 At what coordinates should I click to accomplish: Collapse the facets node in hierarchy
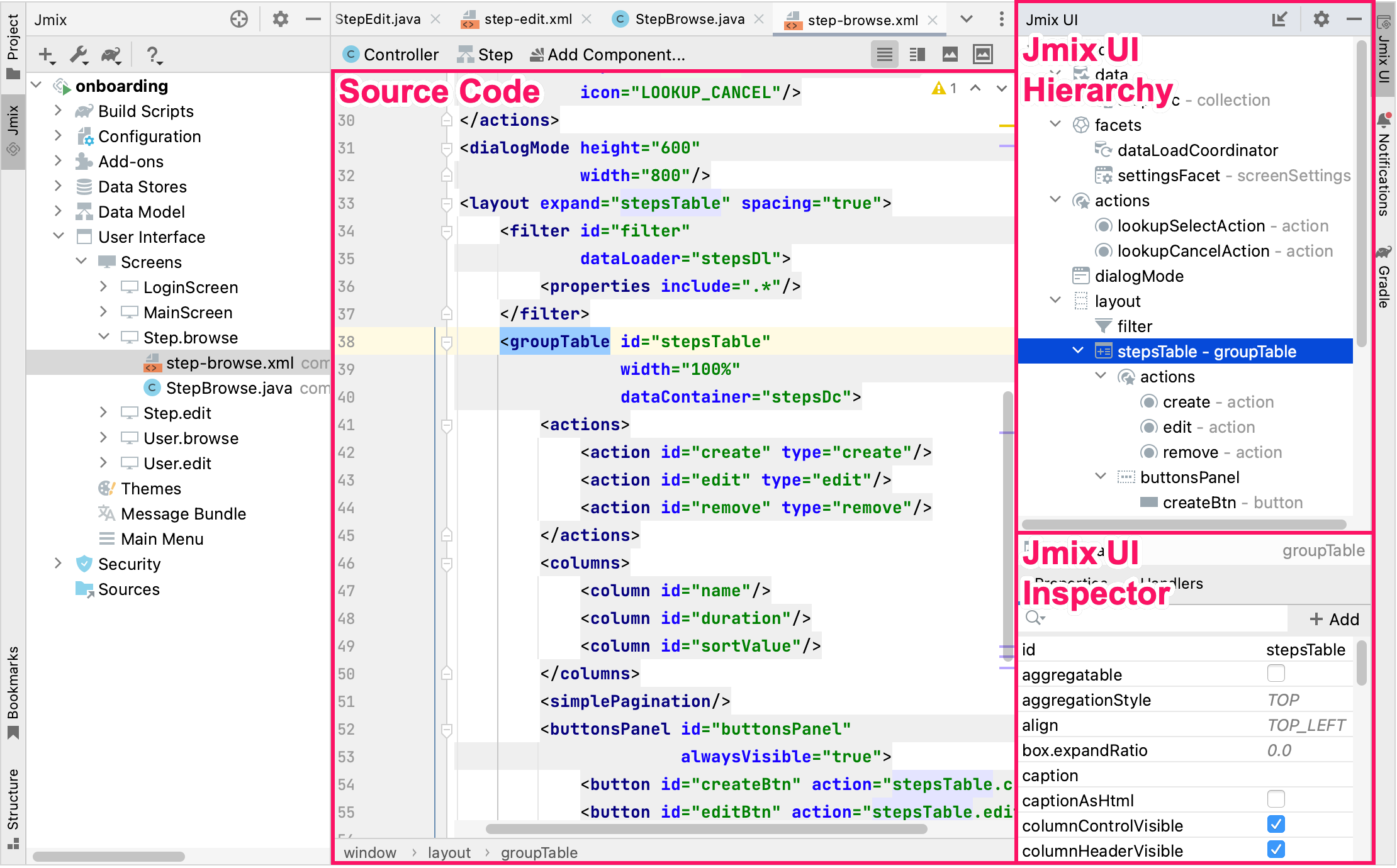click(1055, 124)
